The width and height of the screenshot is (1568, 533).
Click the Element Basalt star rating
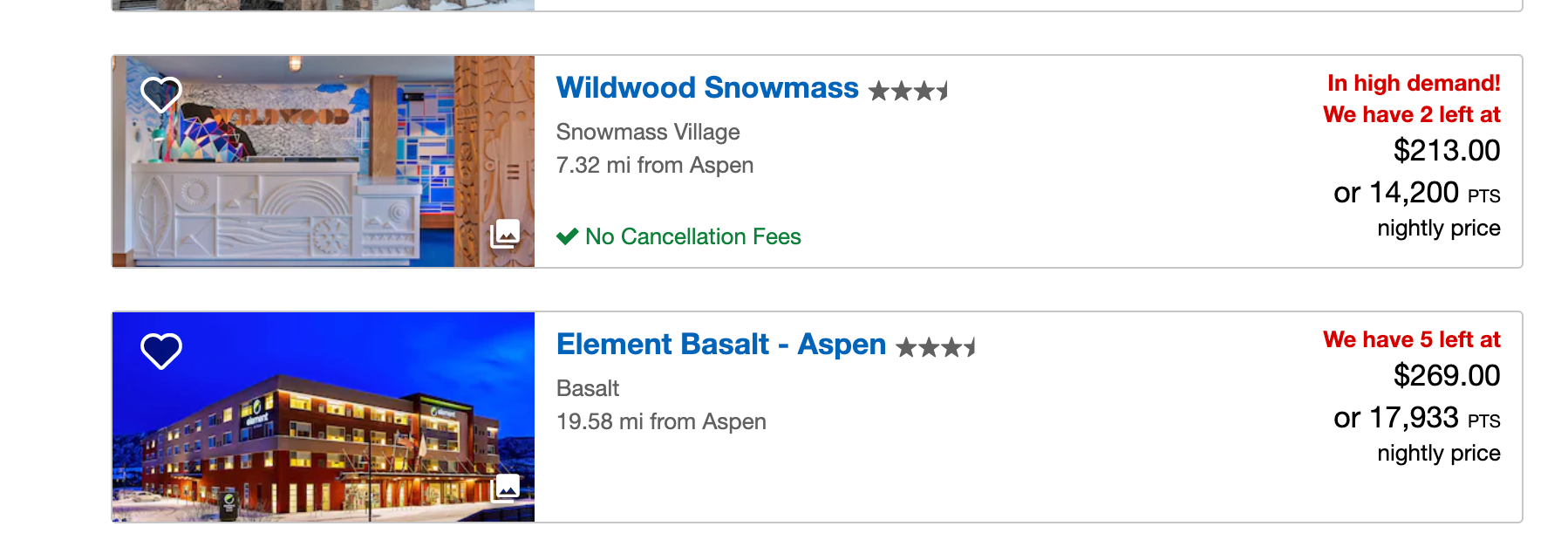point(936,348)
